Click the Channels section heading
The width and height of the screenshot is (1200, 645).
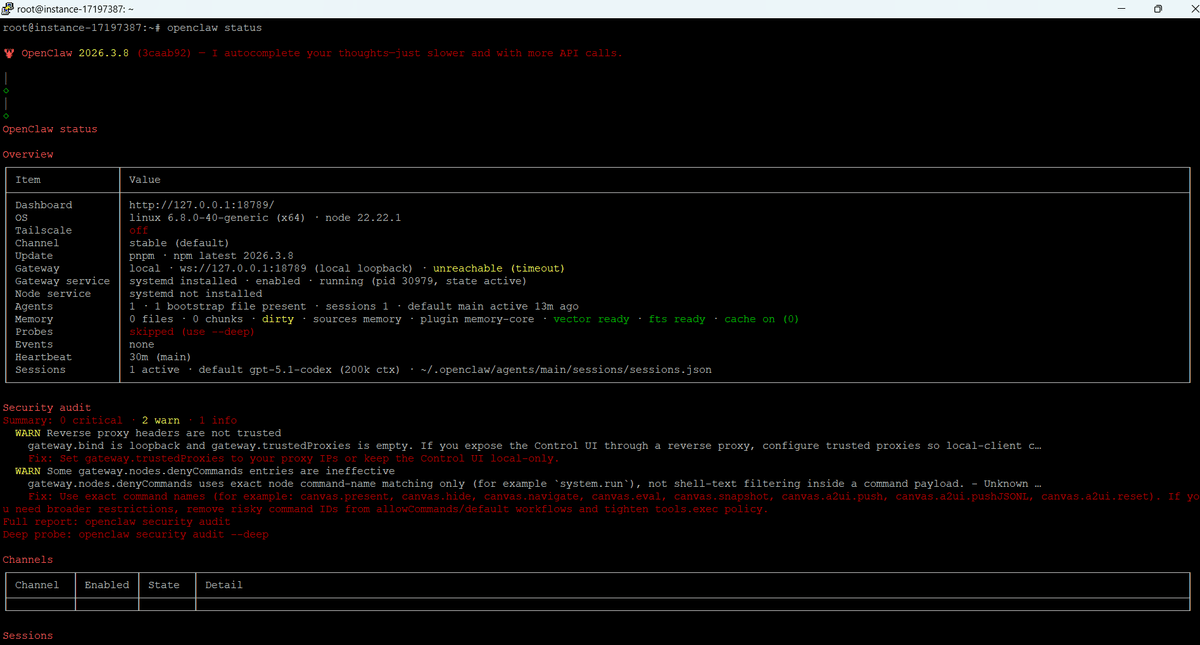coord(28,560)
